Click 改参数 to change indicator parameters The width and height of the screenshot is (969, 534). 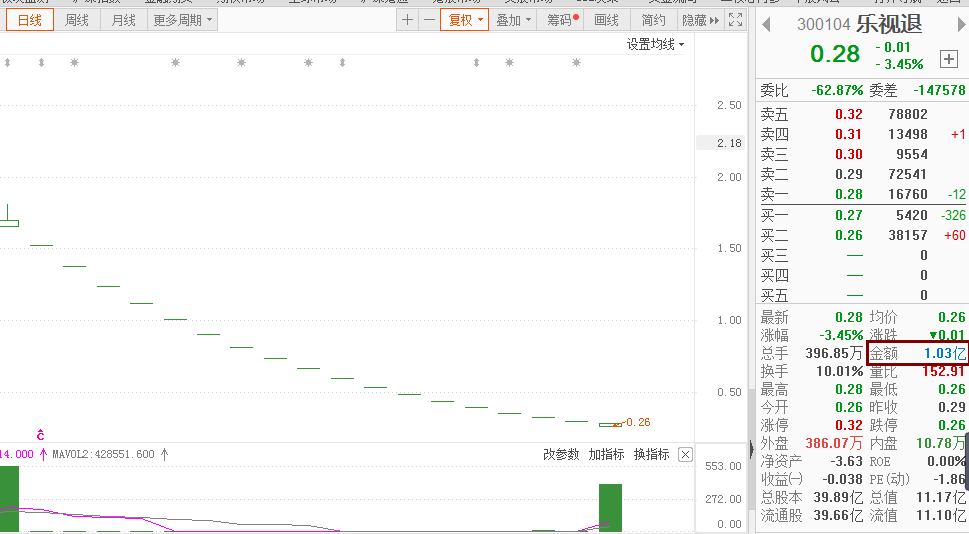pos(561,454)
